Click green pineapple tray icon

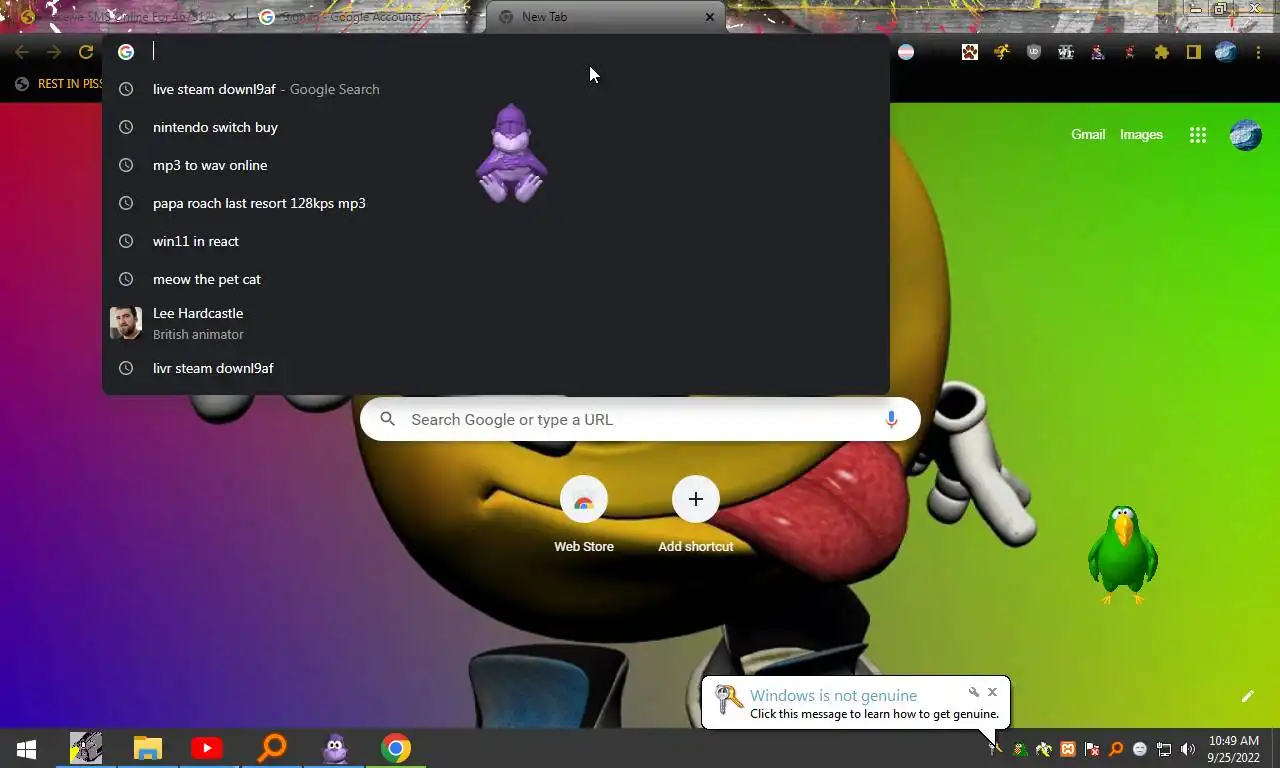pos(1020,749)
